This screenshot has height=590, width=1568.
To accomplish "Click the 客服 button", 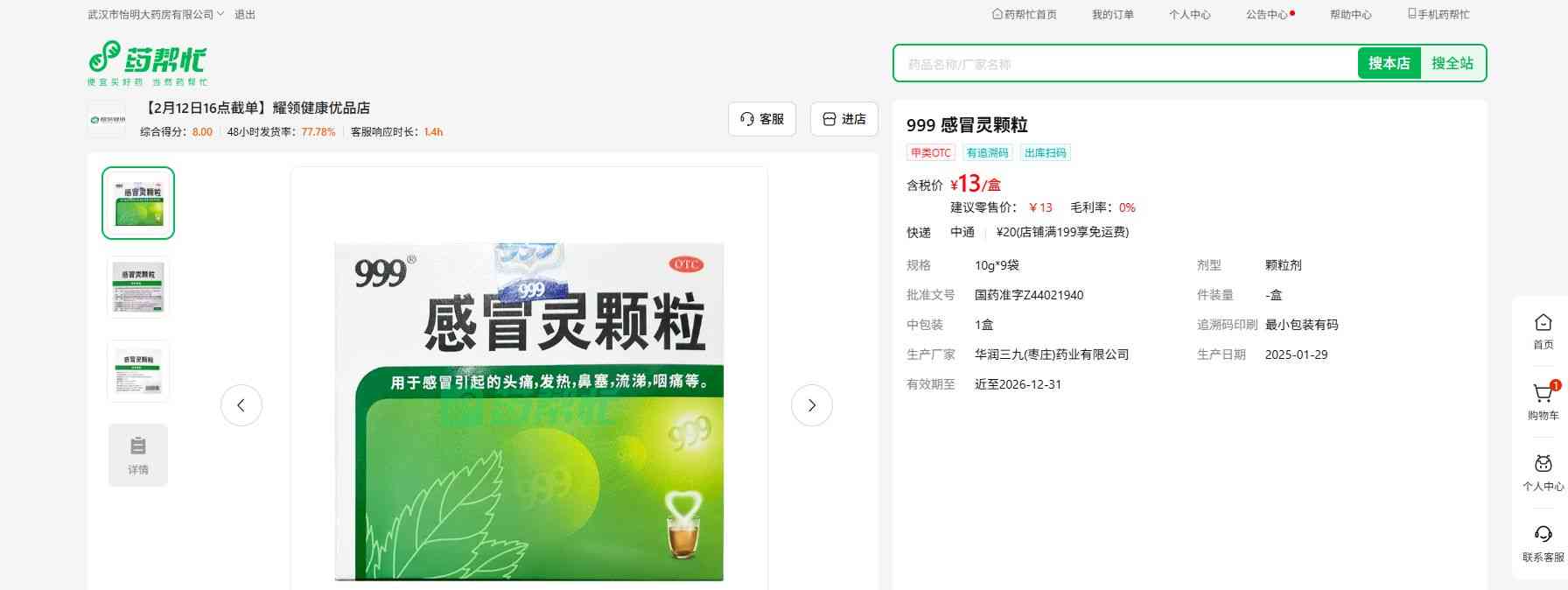I will [x=762, y=119].
